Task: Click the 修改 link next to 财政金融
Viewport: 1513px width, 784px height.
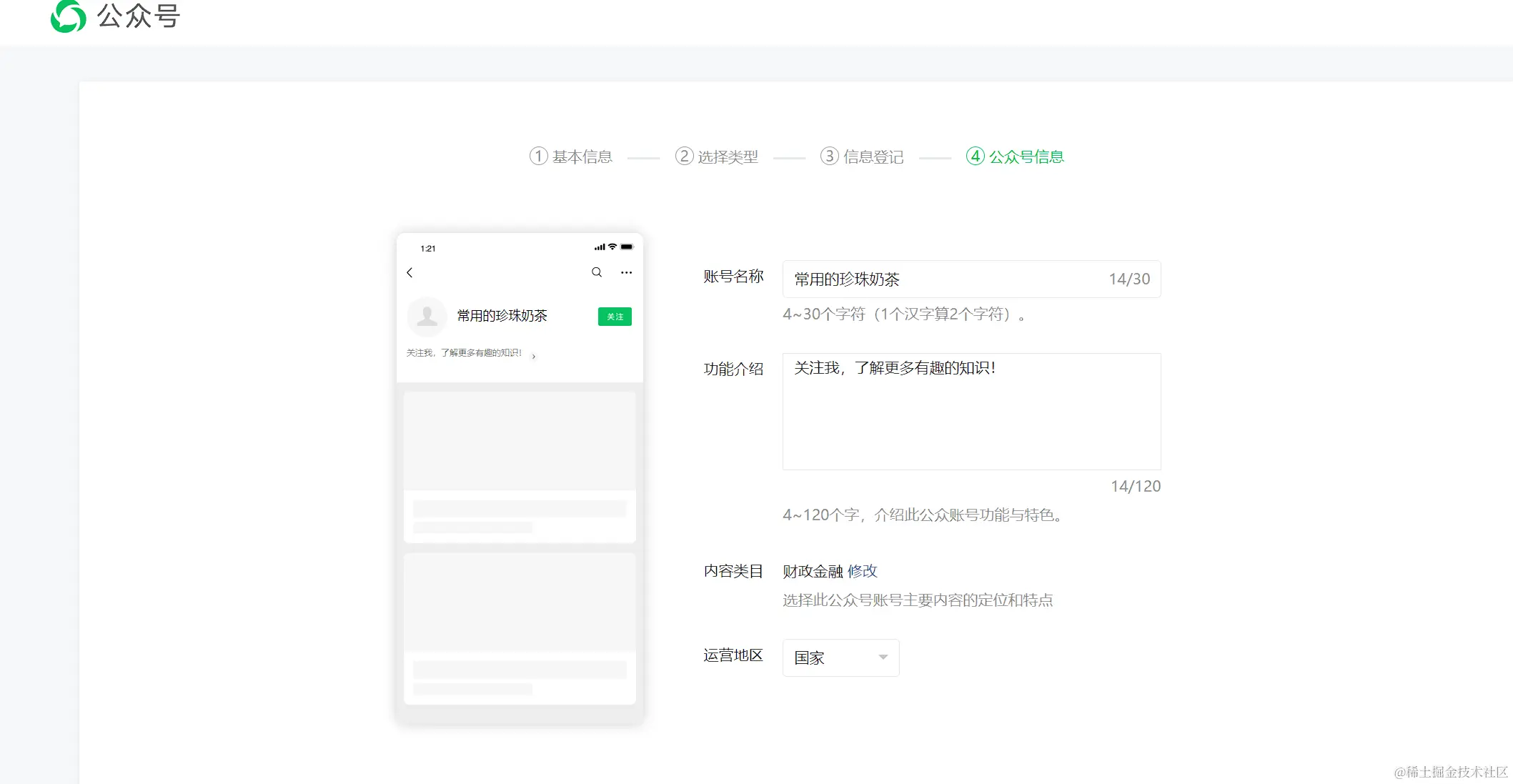Action: coord(862,571)
